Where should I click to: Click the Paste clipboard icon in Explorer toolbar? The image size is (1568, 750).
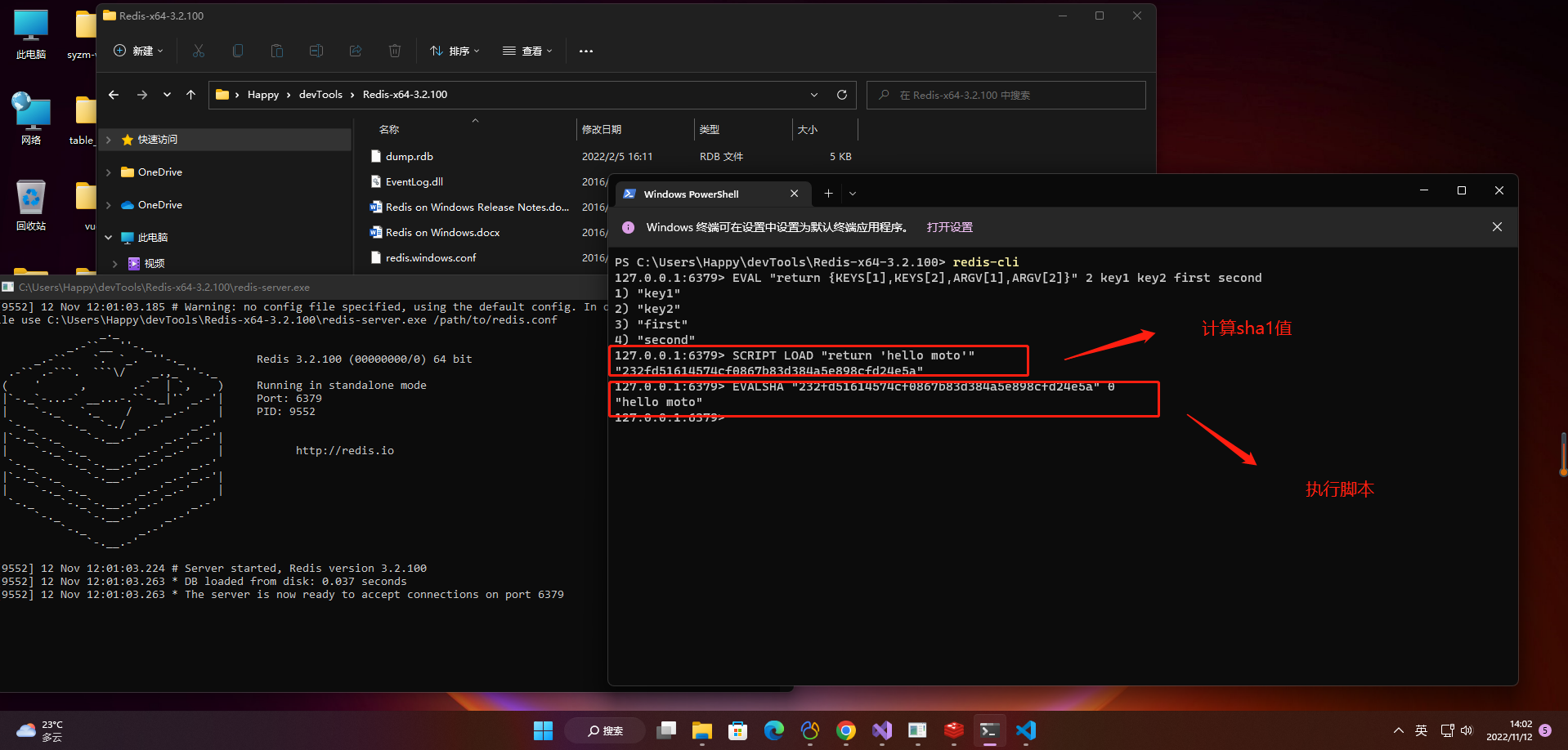[x=277, y=51]
